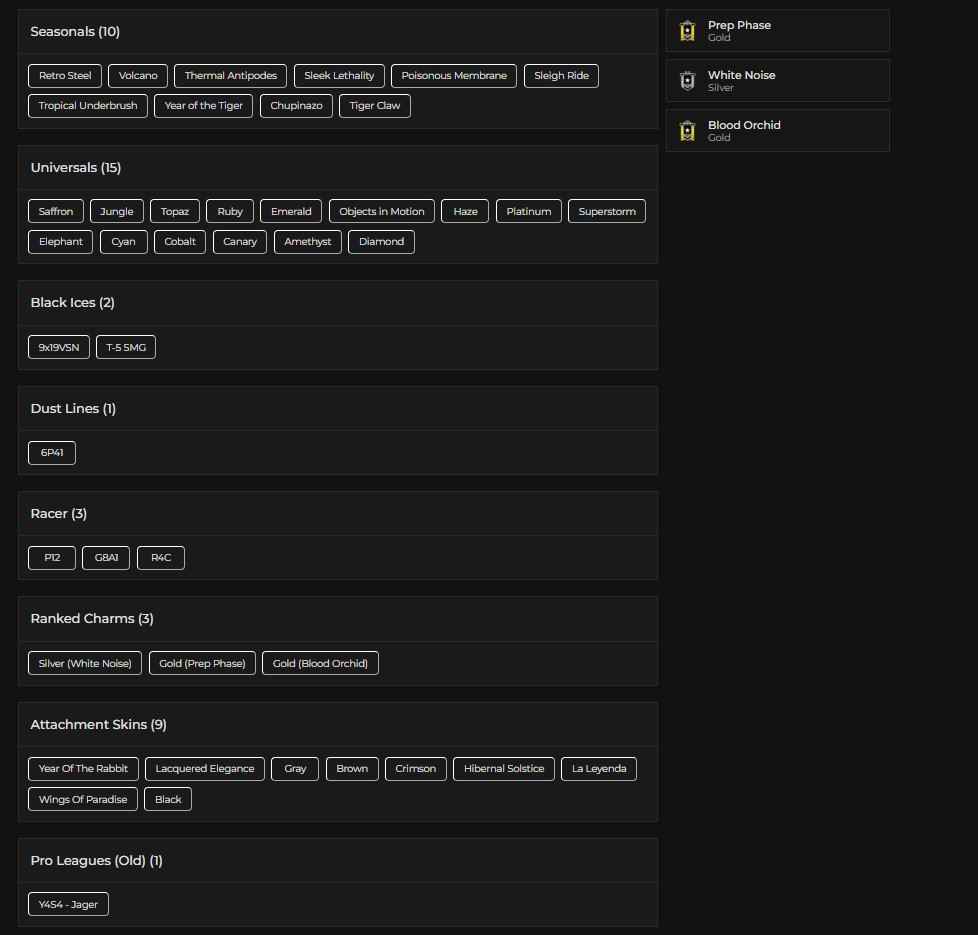Expand the Universals (15) section header
Image resolution: width=978 pixels, height=935 pixels.
75,167
